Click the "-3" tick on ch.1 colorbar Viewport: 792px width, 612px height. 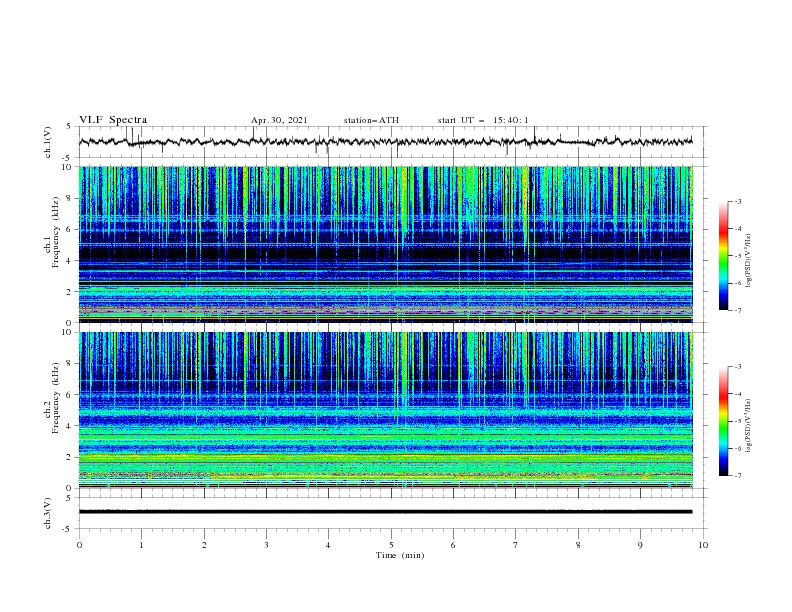(x=738, y=201)
